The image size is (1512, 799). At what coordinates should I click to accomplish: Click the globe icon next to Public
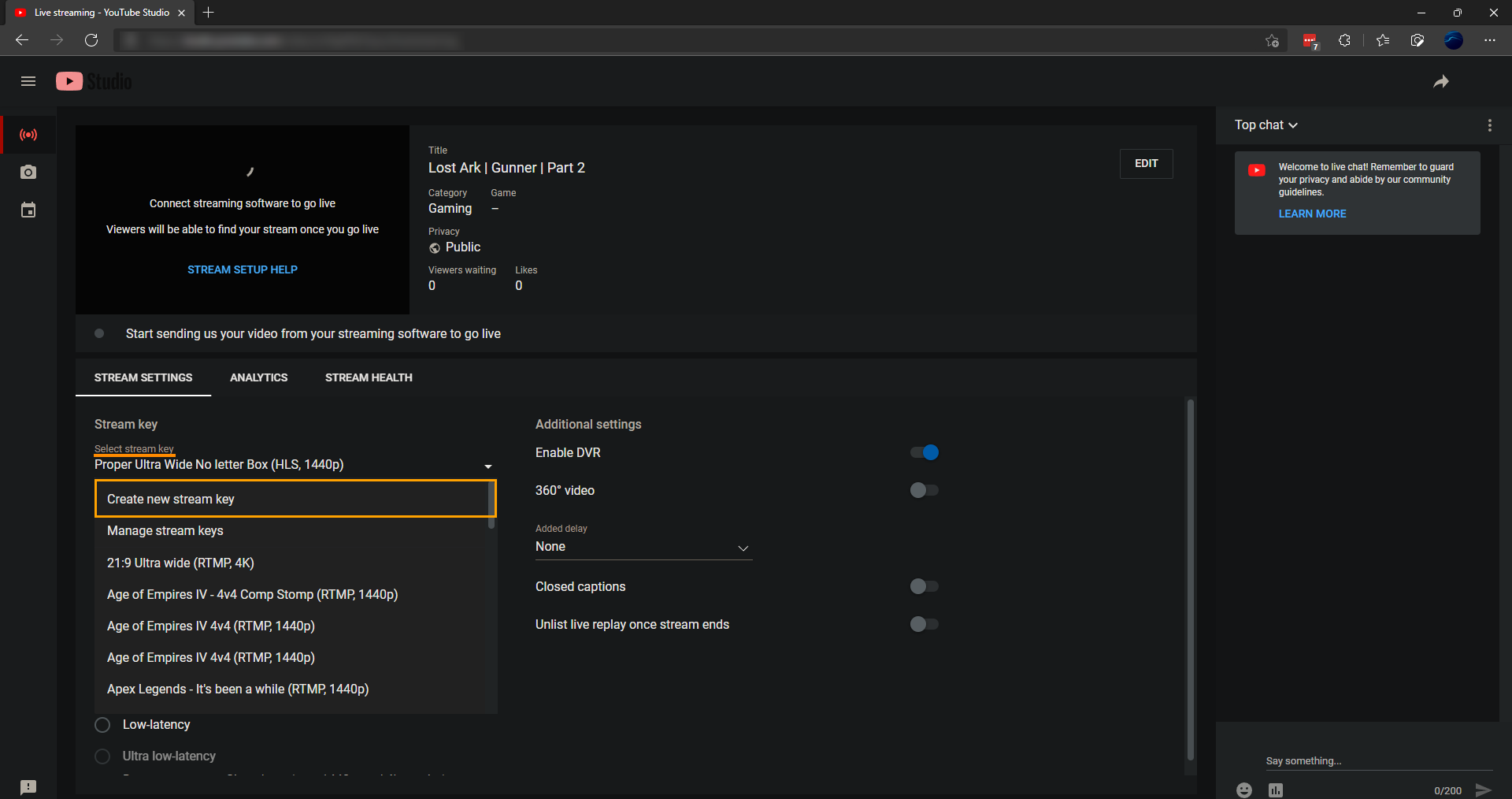pos(435,248)
